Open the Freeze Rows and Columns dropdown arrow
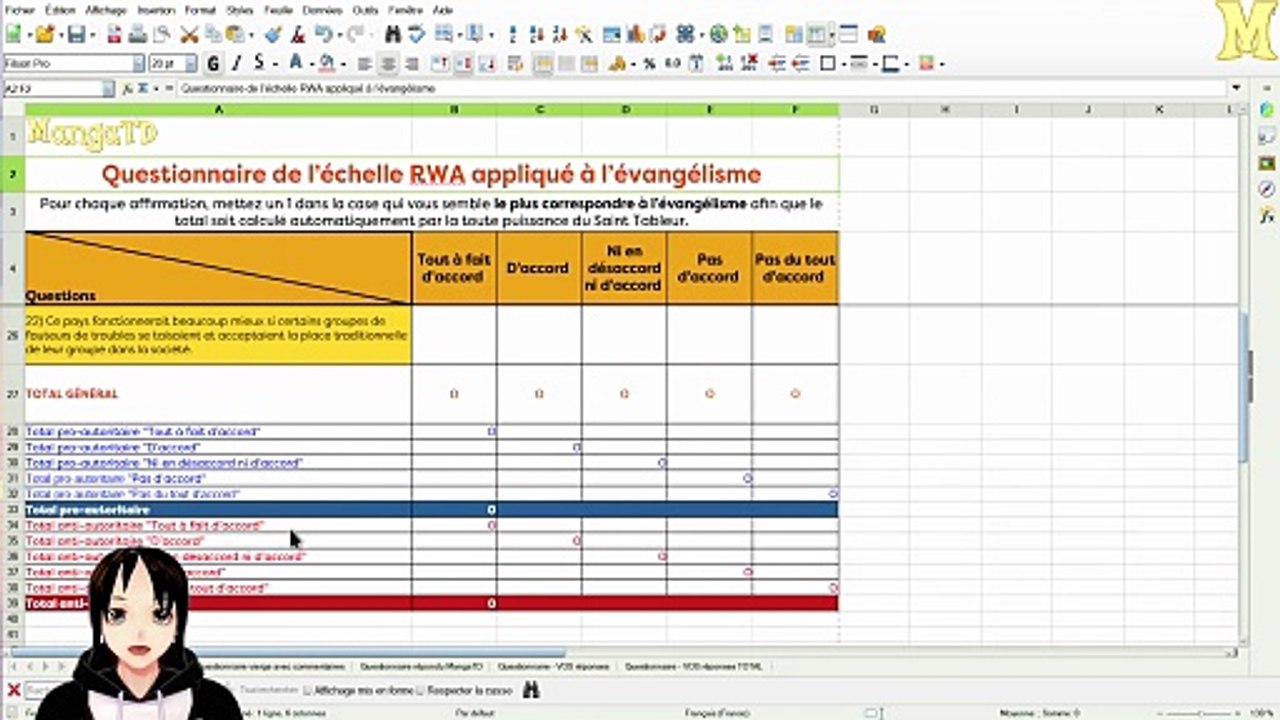This screenshot has width=1280, height=720. [832, 34]
